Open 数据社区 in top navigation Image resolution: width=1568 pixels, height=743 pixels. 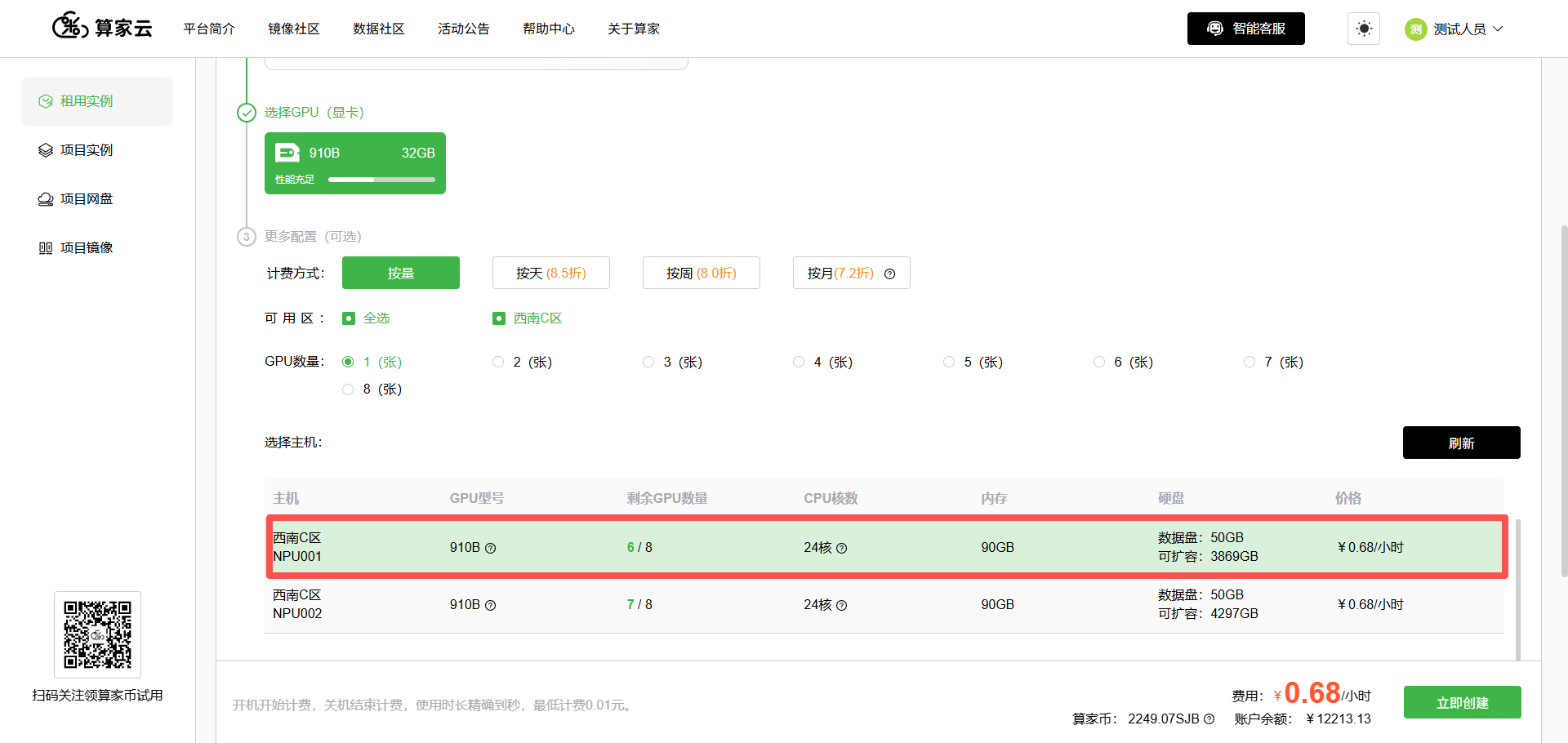379,29
